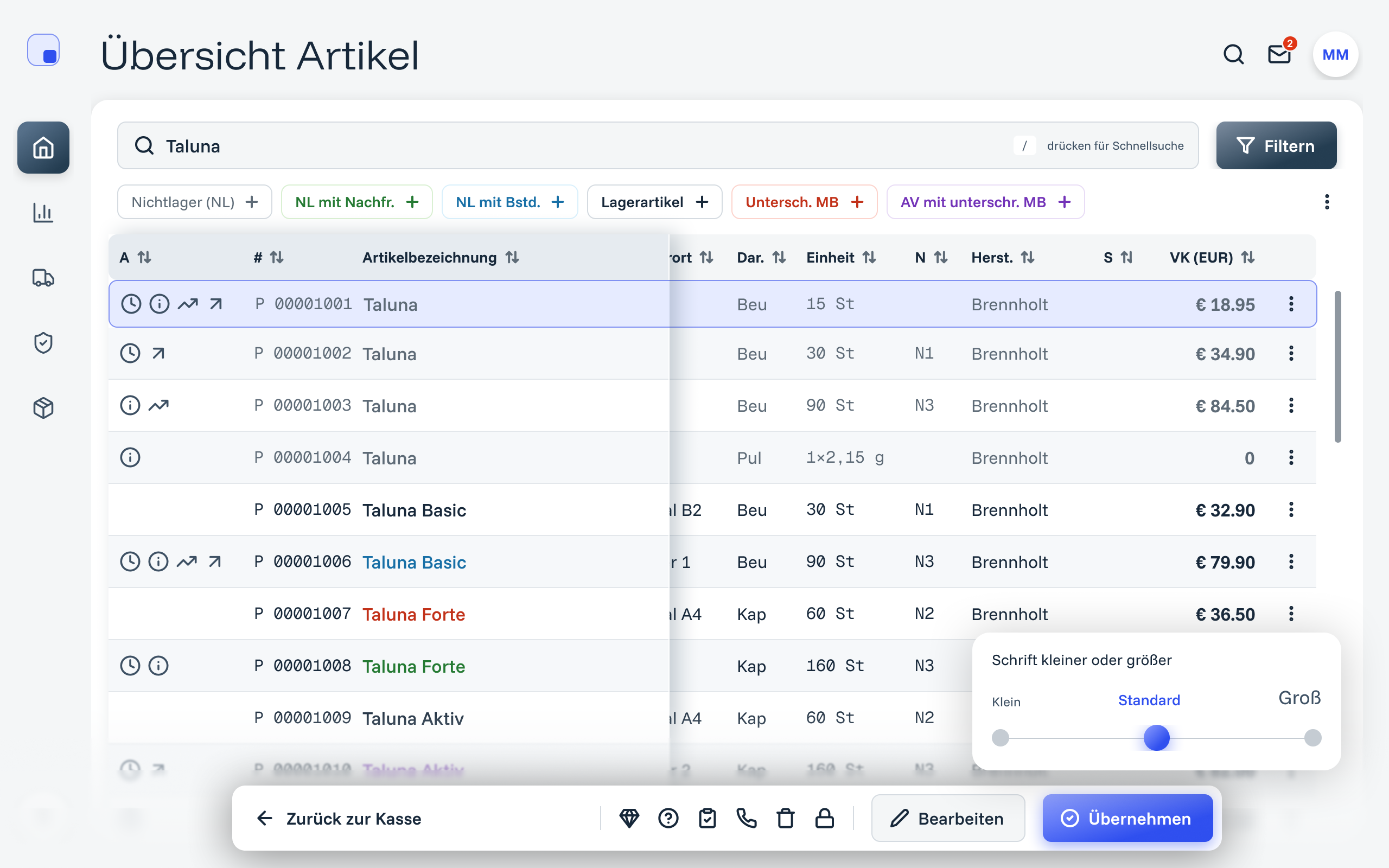
Task: Add the Lagerartikel filter chip
Action: [x=654, y=202]
